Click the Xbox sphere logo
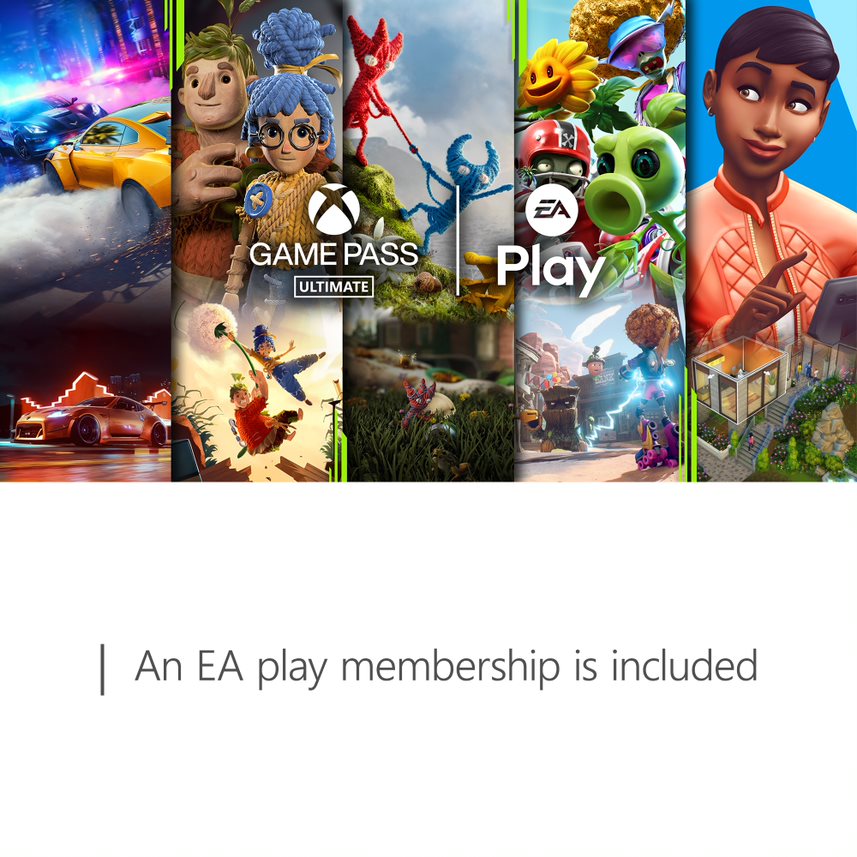 coord(334,210)
